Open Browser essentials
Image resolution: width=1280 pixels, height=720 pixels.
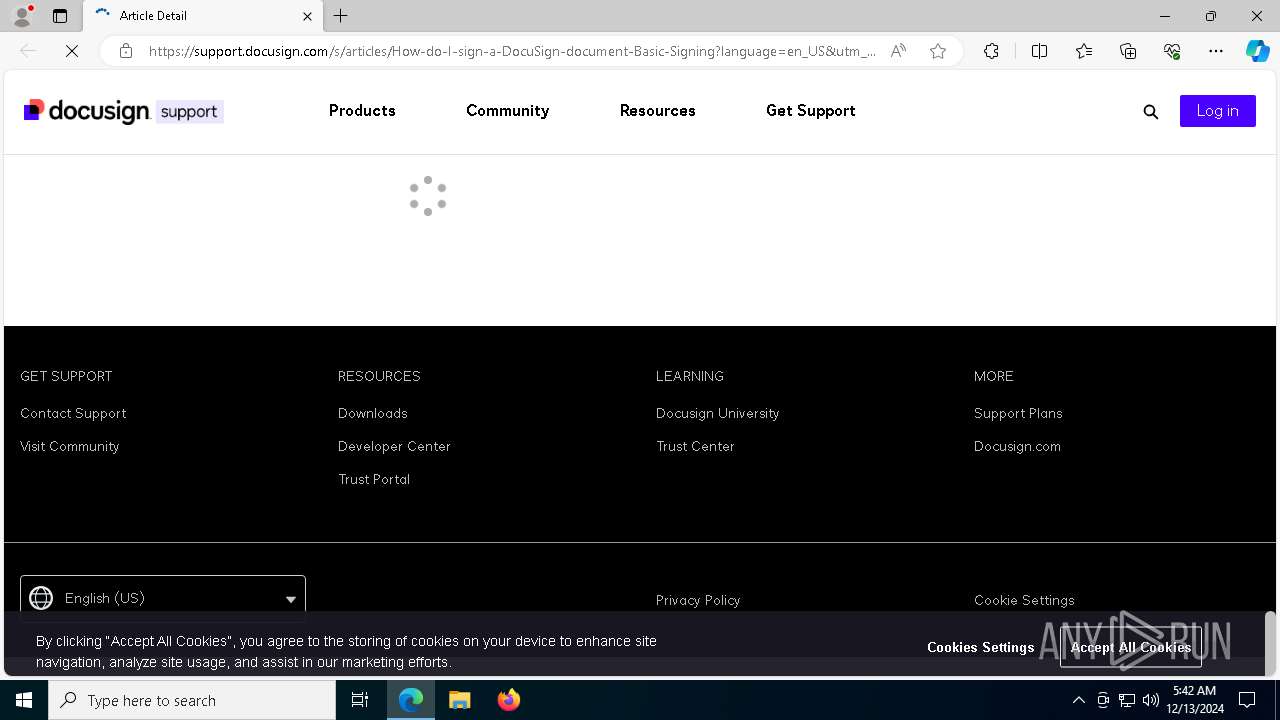[x=1172, y=51]
